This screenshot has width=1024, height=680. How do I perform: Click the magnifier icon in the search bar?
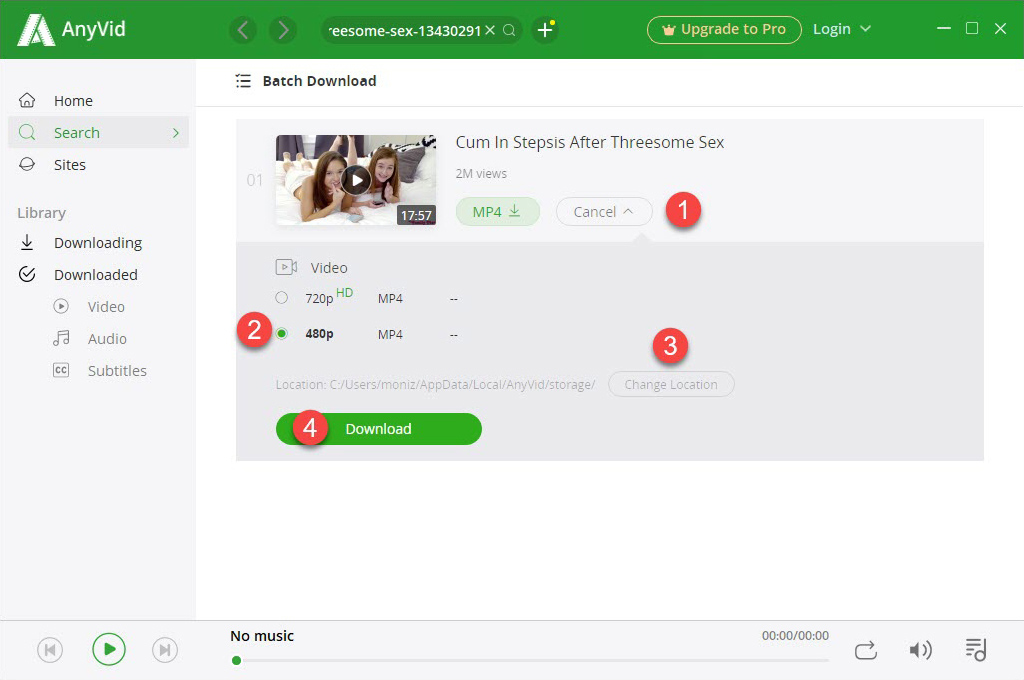509,30
